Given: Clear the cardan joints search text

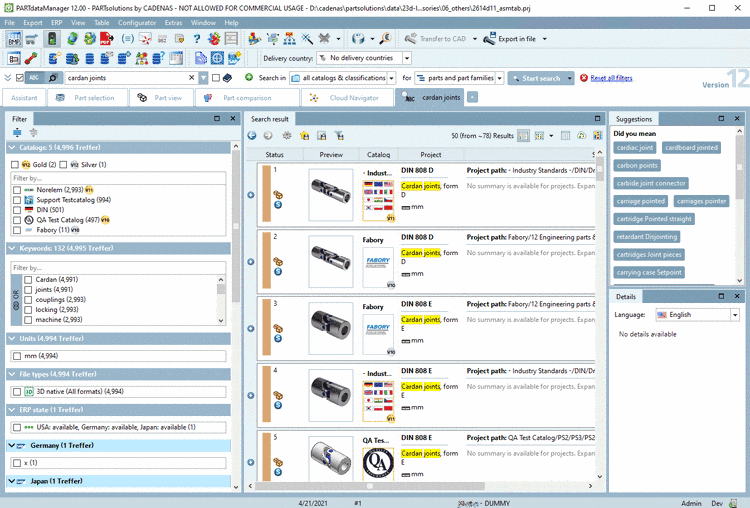Looking at the screenshot, I should pyautogui.click(x=191, y=77).
